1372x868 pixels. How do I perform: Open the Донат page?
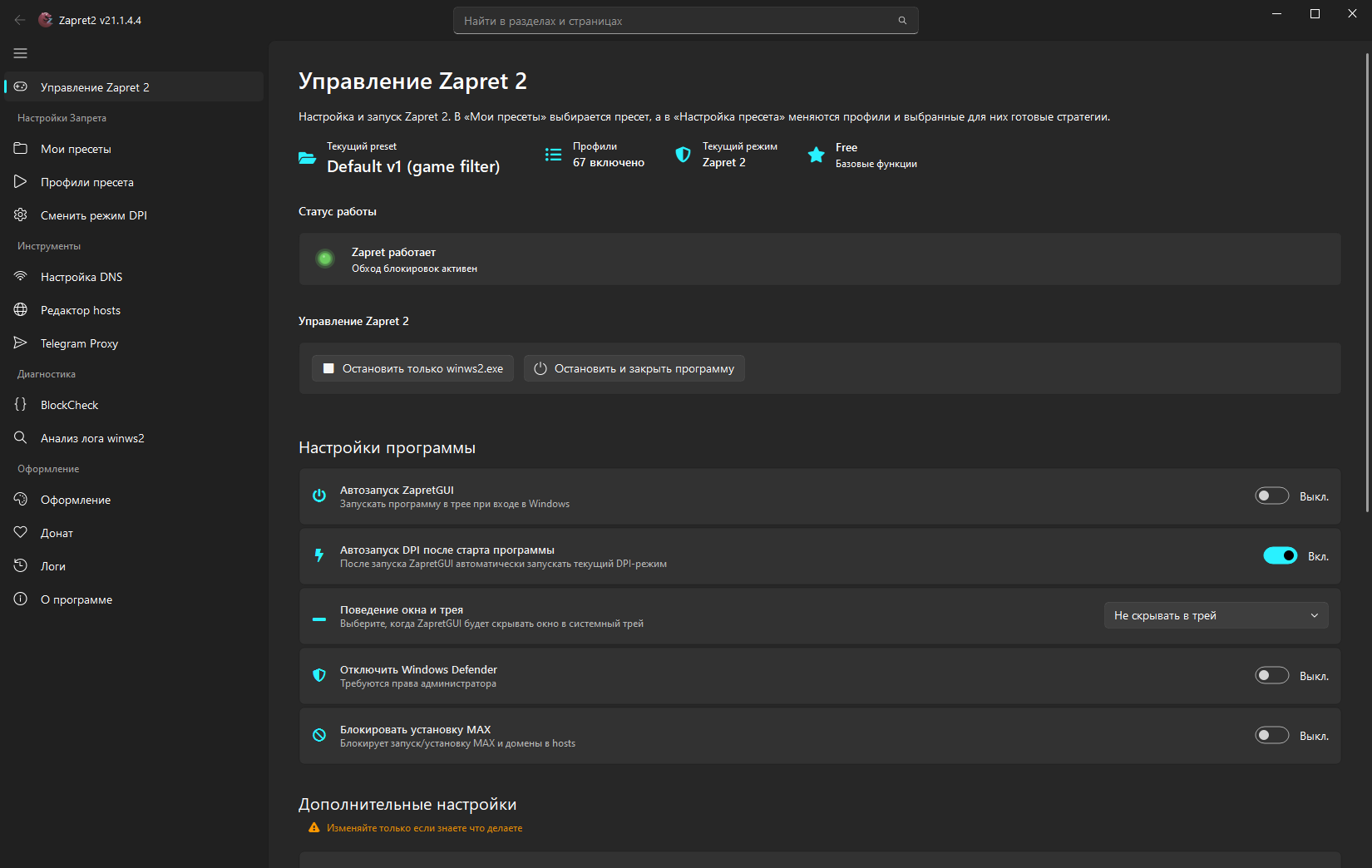(134, 533)
